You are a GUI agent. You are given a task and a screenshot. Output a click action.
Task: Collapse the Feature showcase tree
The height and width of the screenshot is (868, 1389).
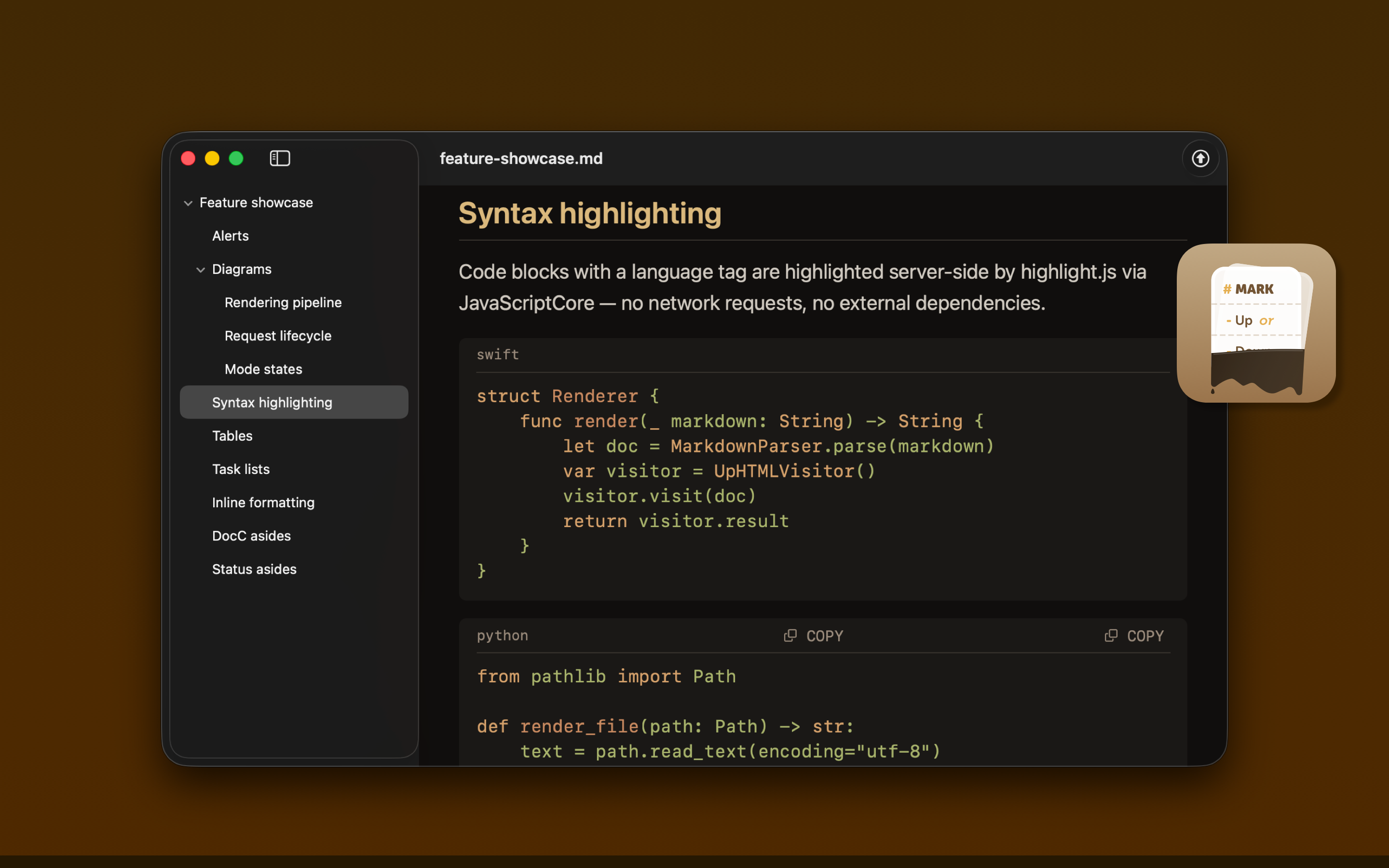pos(188,203)
